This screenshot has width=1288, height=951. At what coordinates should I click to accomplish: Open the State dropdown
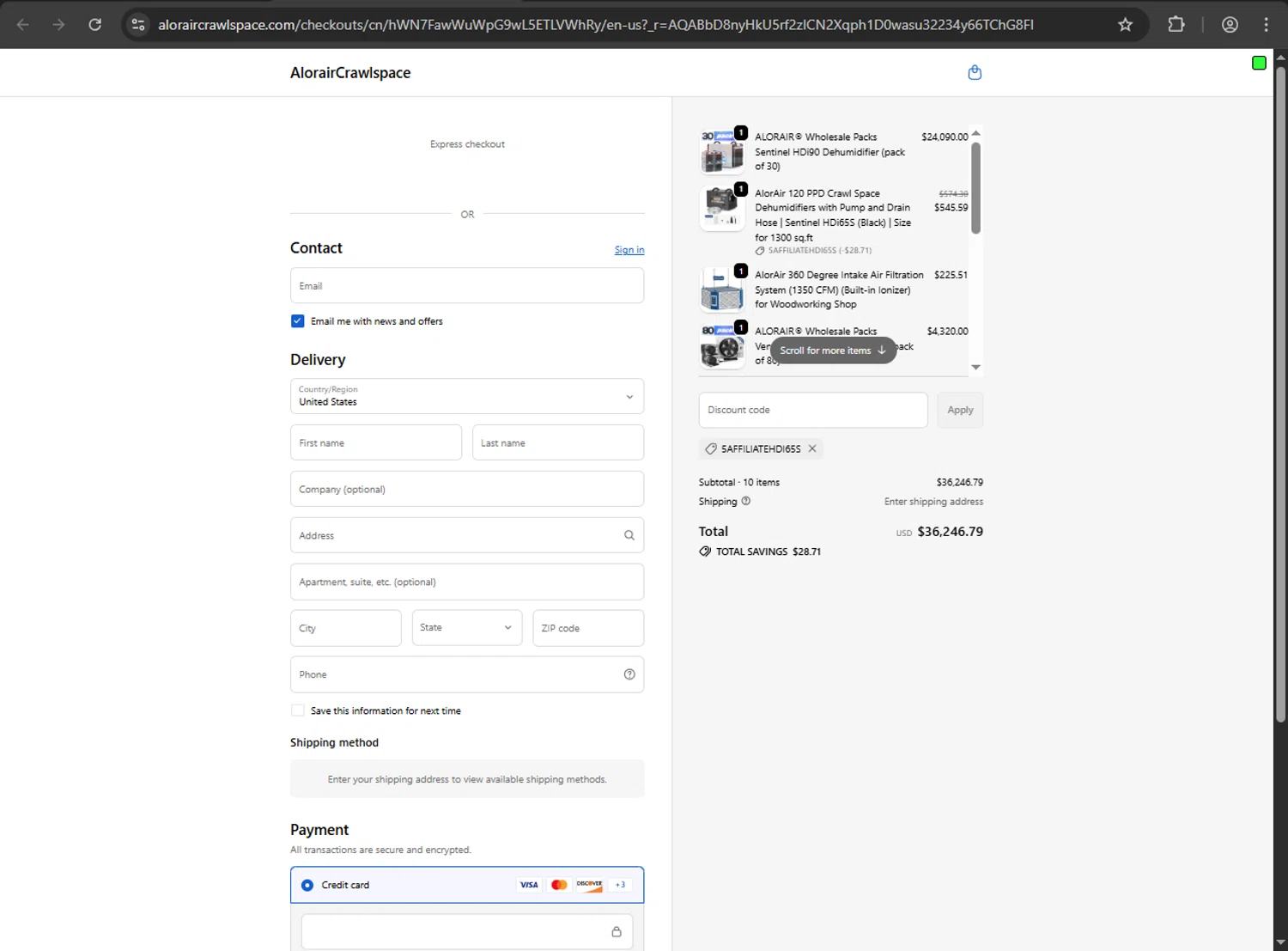click(x=467, y=628)
